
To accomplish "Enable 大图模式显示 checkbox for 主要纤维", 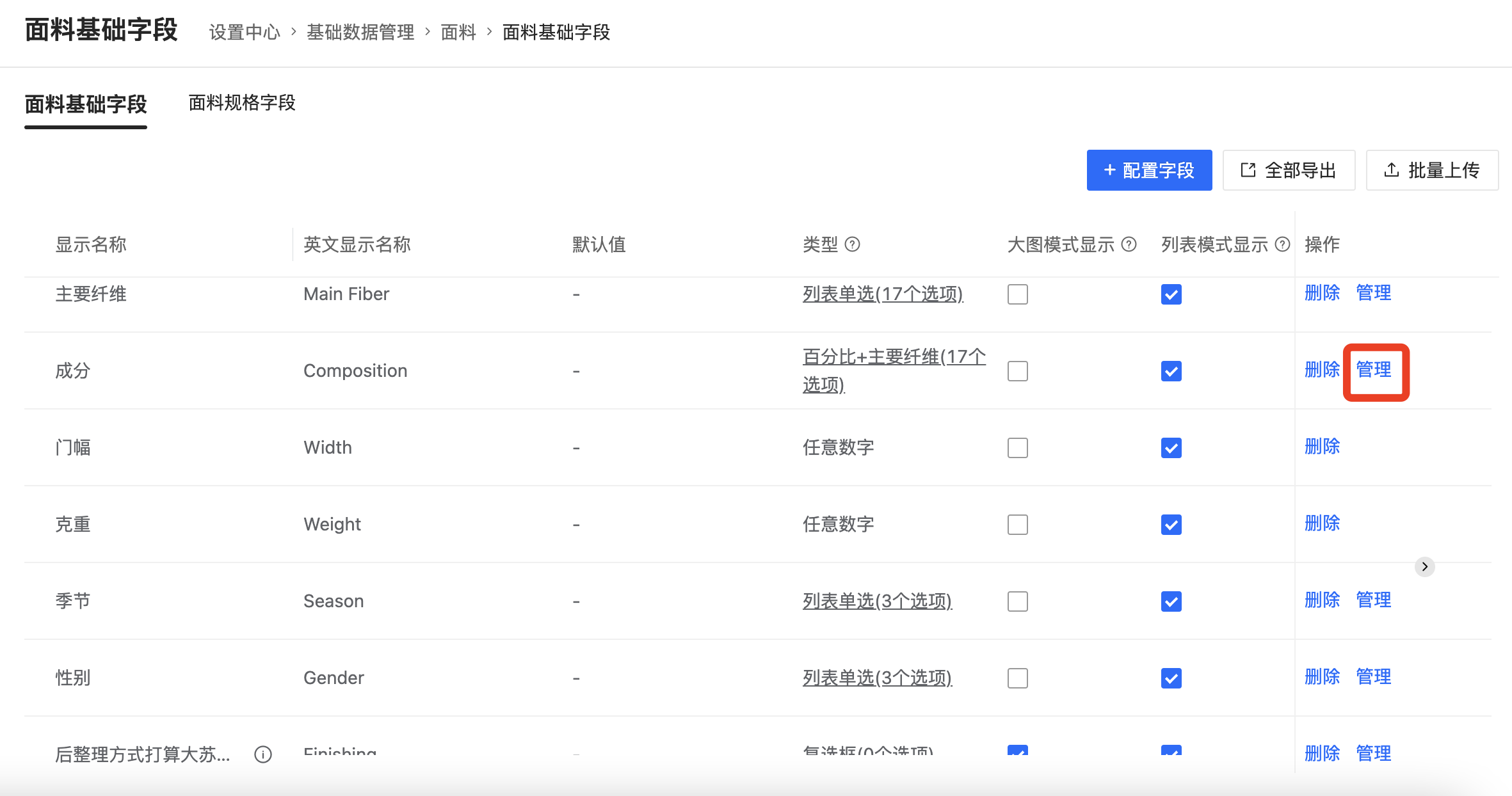I will coord(1017,294).
